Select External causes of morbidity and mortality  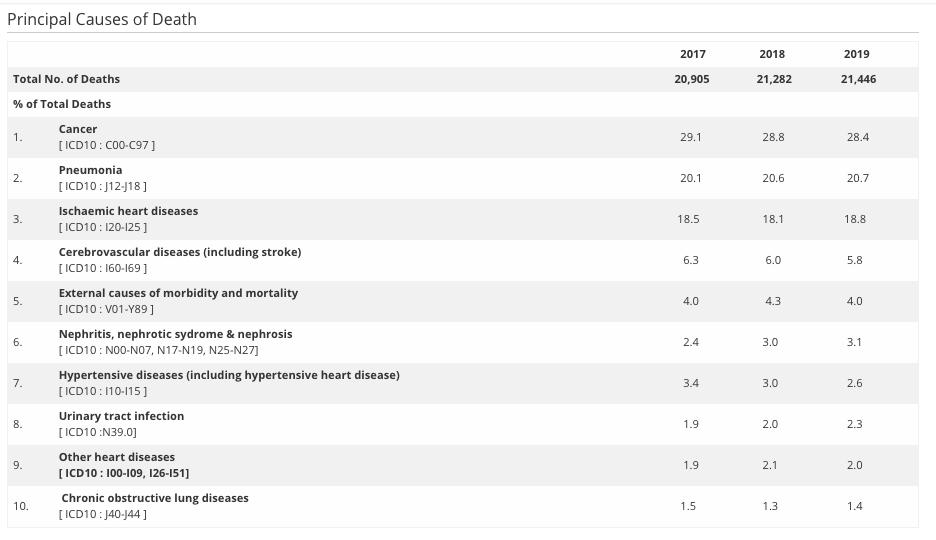coord(178,293)
